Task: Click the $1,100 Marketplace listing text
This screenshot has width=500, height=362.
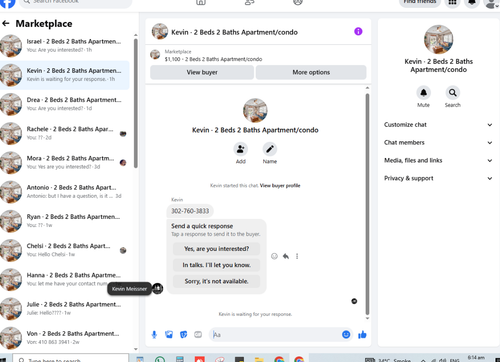Action: [x=213, y=59]
